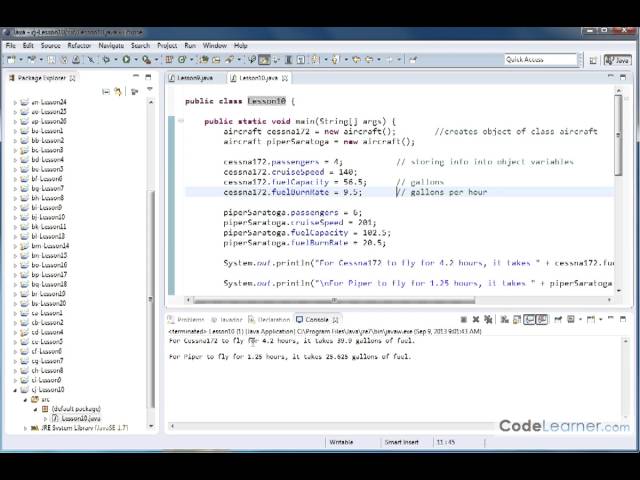Open the New Java Class dropdown arrow
The height and width of the screenshot is (480, 640).
pyautogui.click(x=191, y=60)
